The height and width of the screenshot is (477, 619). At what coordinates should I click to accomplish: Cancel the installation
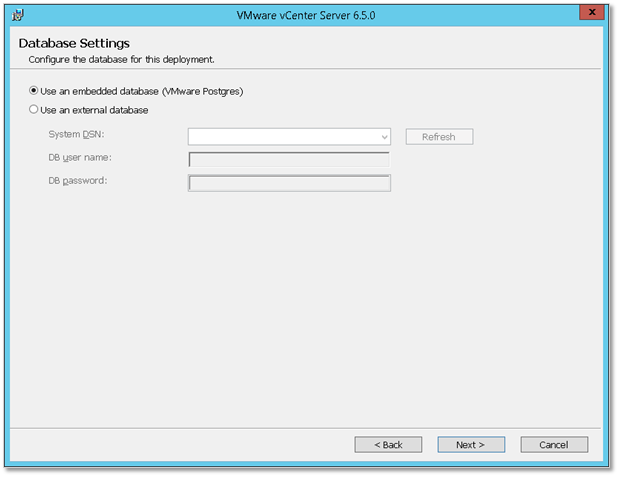click(x=554, y=445)
